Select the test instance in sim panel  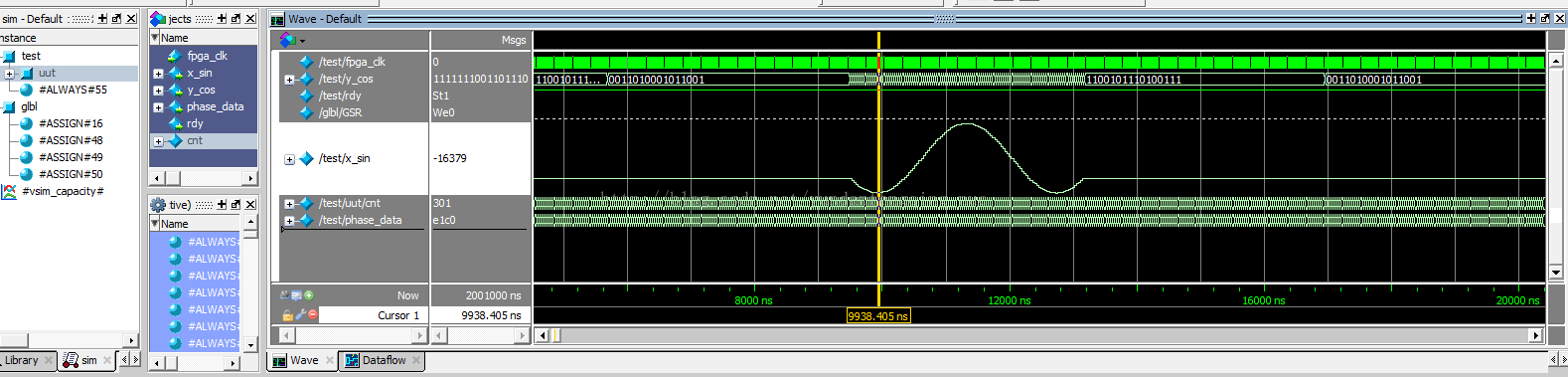(31, 56)
